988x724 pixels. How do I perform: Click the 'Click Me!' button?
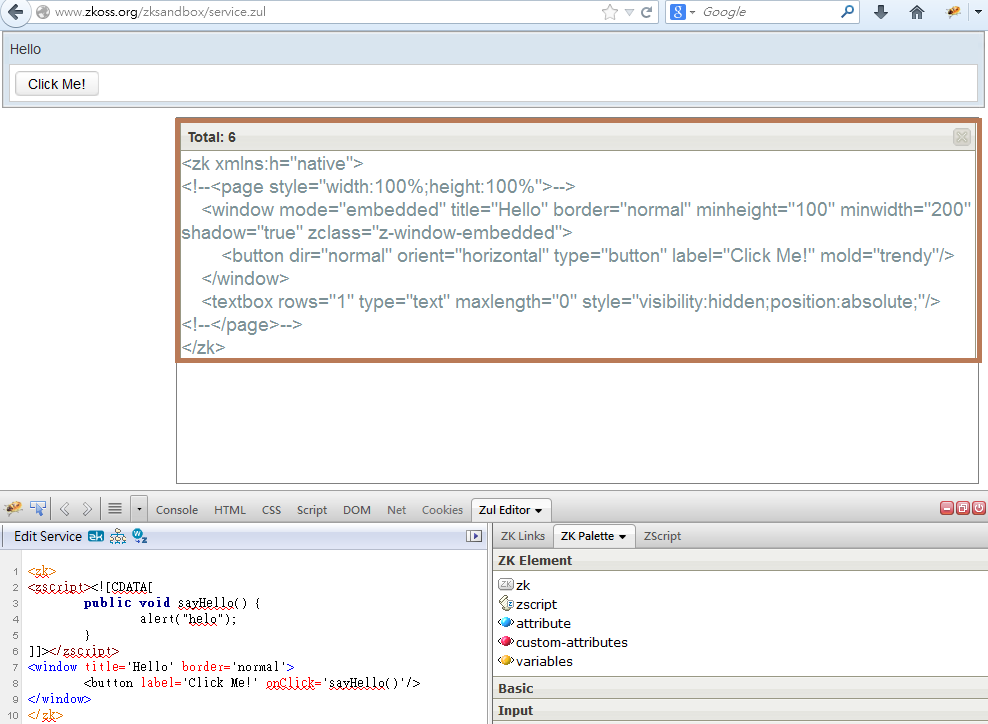click(57, 84)
